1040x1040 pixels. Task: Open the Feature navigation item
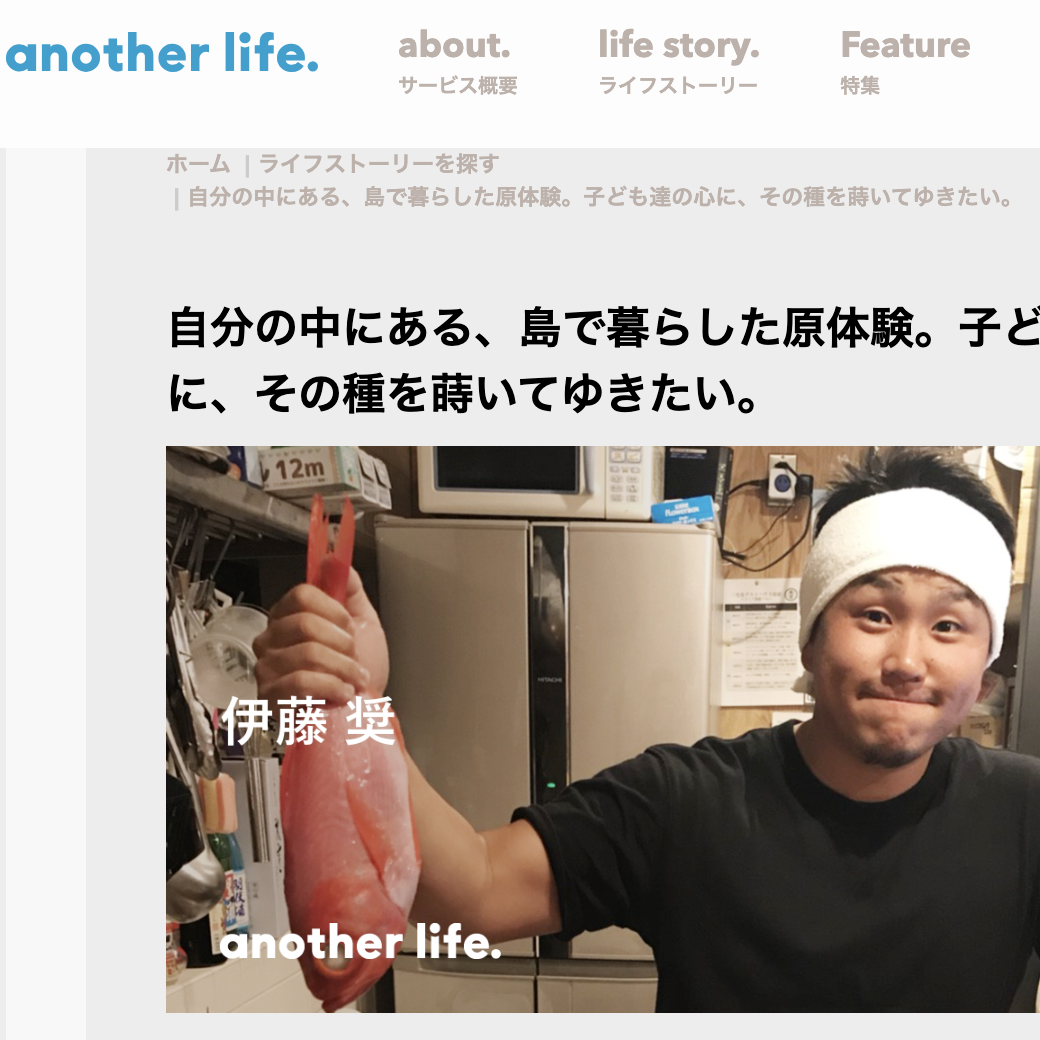(905, 45)
